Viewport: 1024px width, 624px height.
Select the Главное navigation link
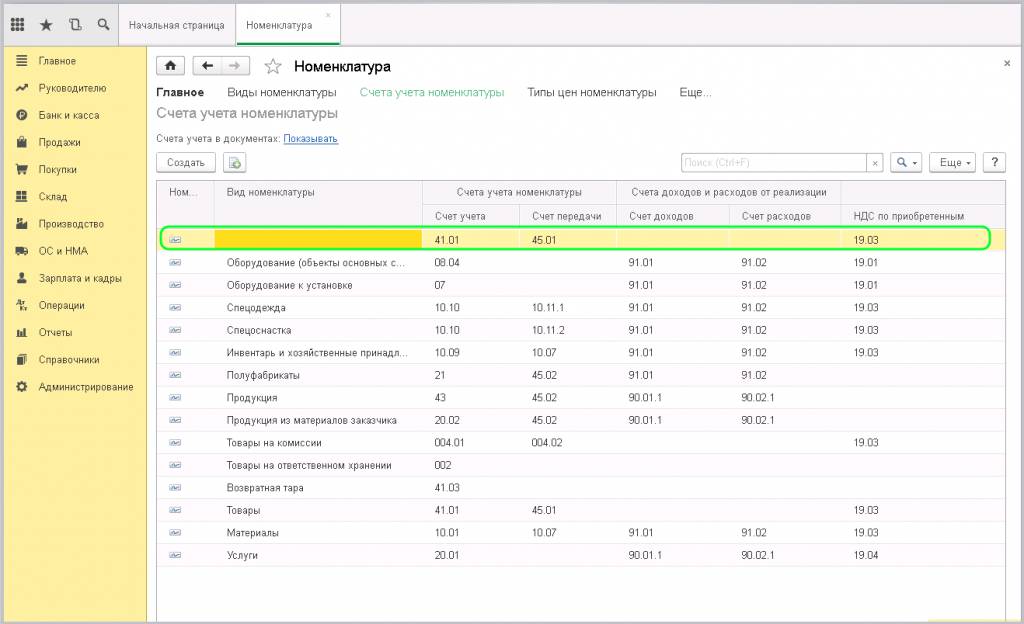[x=180, y=93]
